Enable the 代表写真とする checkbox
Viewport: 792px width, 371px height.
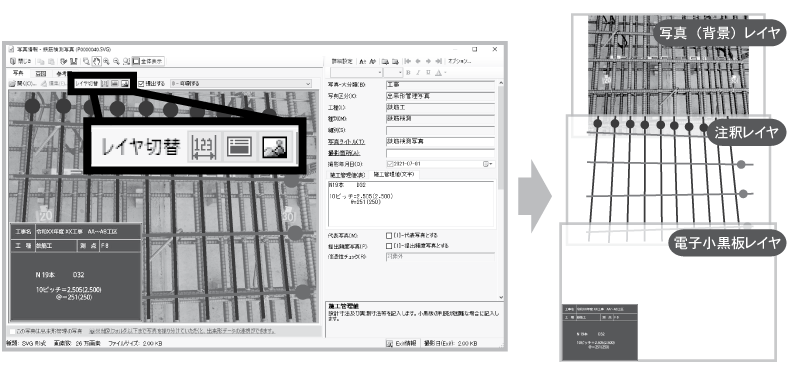(x=389, y=235)
